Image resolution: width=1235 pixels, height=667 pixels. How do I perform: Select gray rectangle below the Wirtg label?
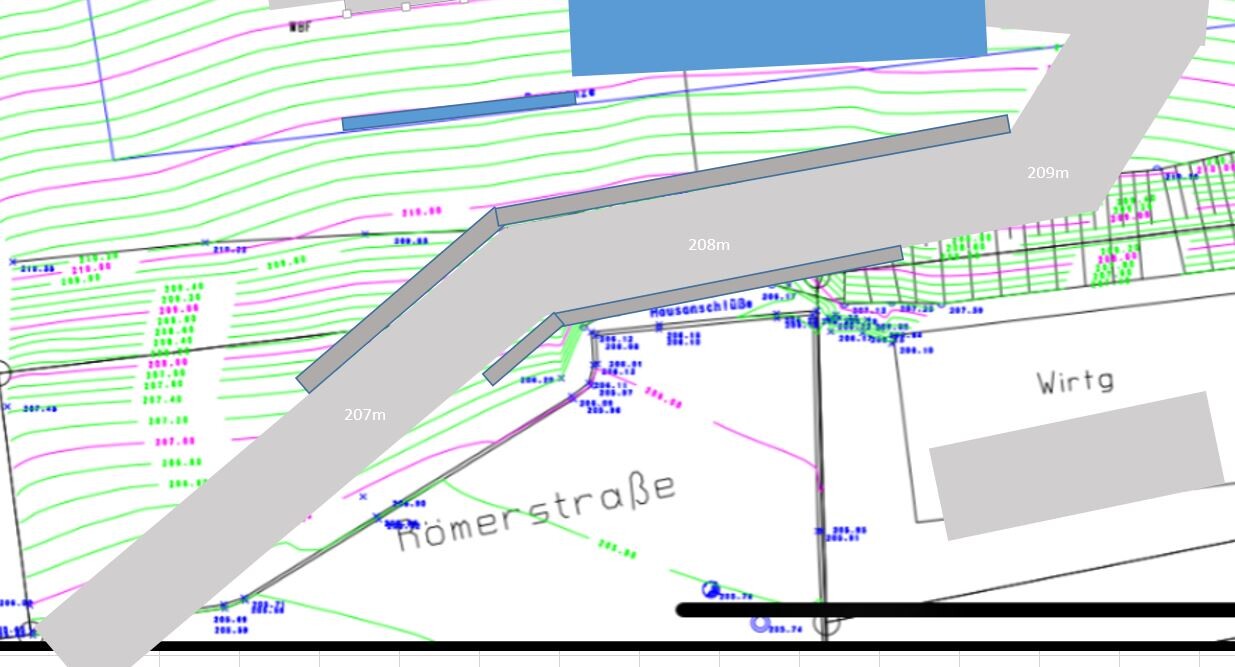[1076, 465]
